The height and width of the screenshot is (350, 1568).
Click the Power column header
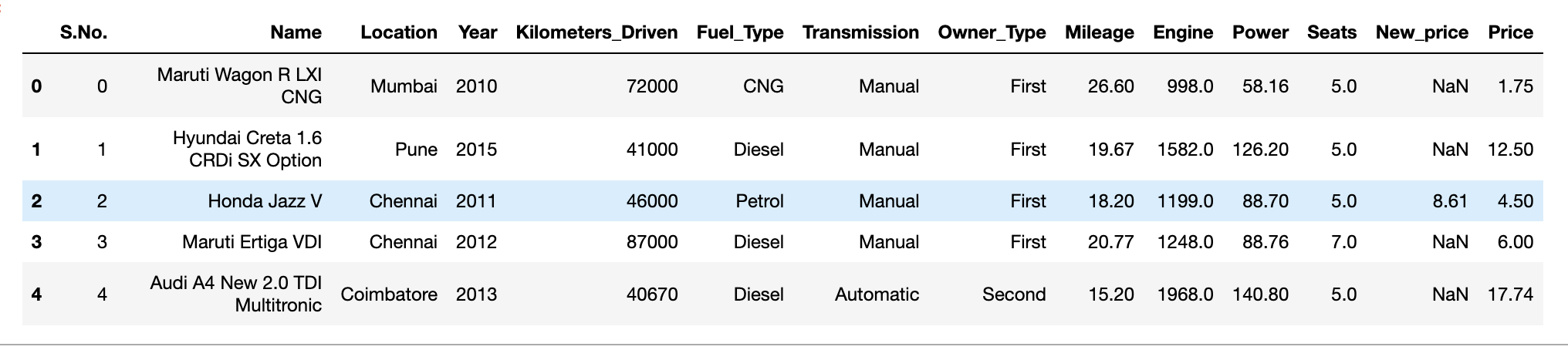[x=1260, y=32]
